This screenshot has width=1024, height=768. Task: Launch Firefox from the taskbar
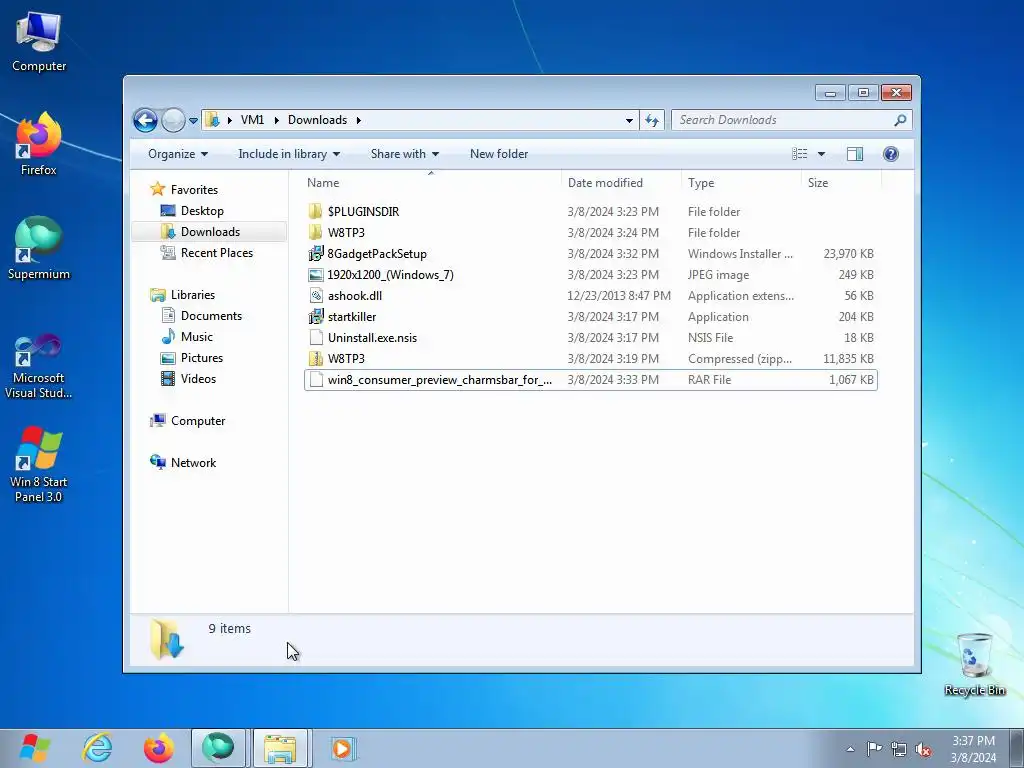tap(159, 748)
